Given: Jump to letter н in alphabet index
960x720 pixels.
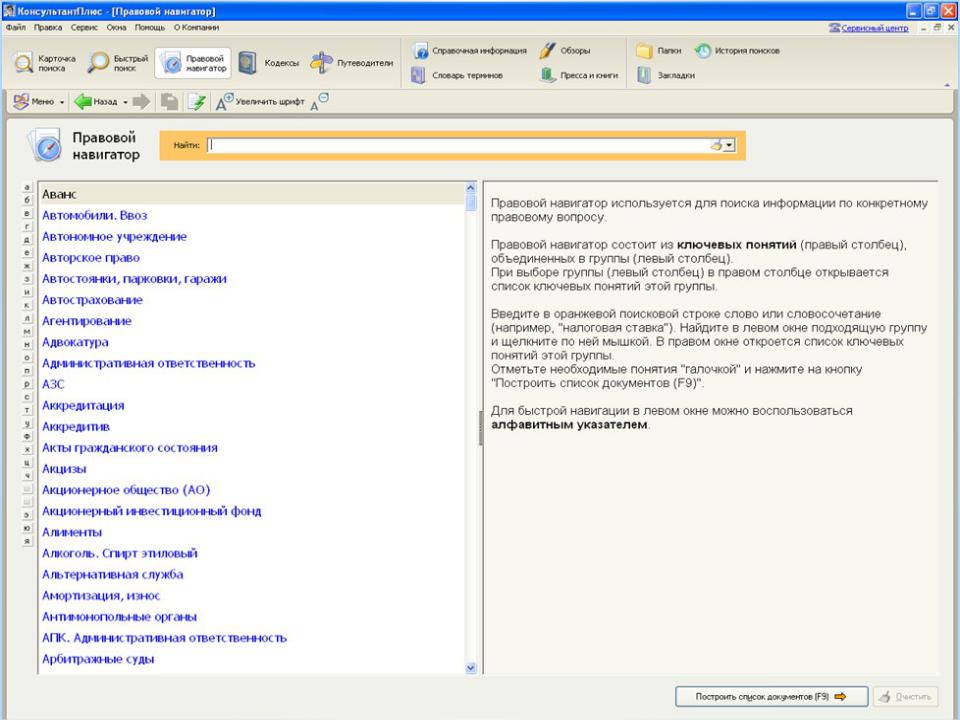Looking at the screenshot, I should click(x=27, y=345).
